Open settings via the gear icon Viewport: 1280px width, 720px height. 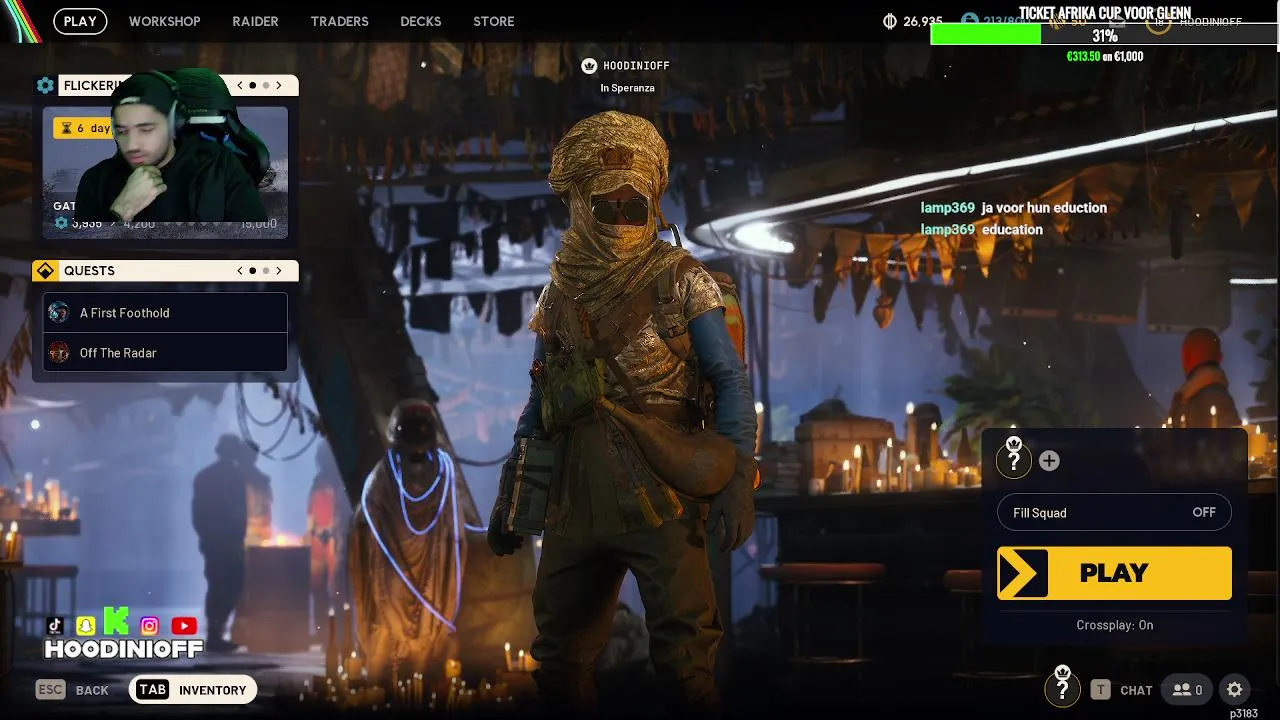[x=1234, y=690]
